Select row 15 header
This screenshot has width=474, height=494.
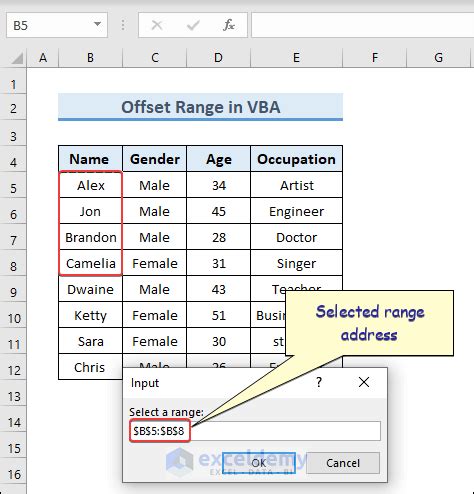coord(13,445)
